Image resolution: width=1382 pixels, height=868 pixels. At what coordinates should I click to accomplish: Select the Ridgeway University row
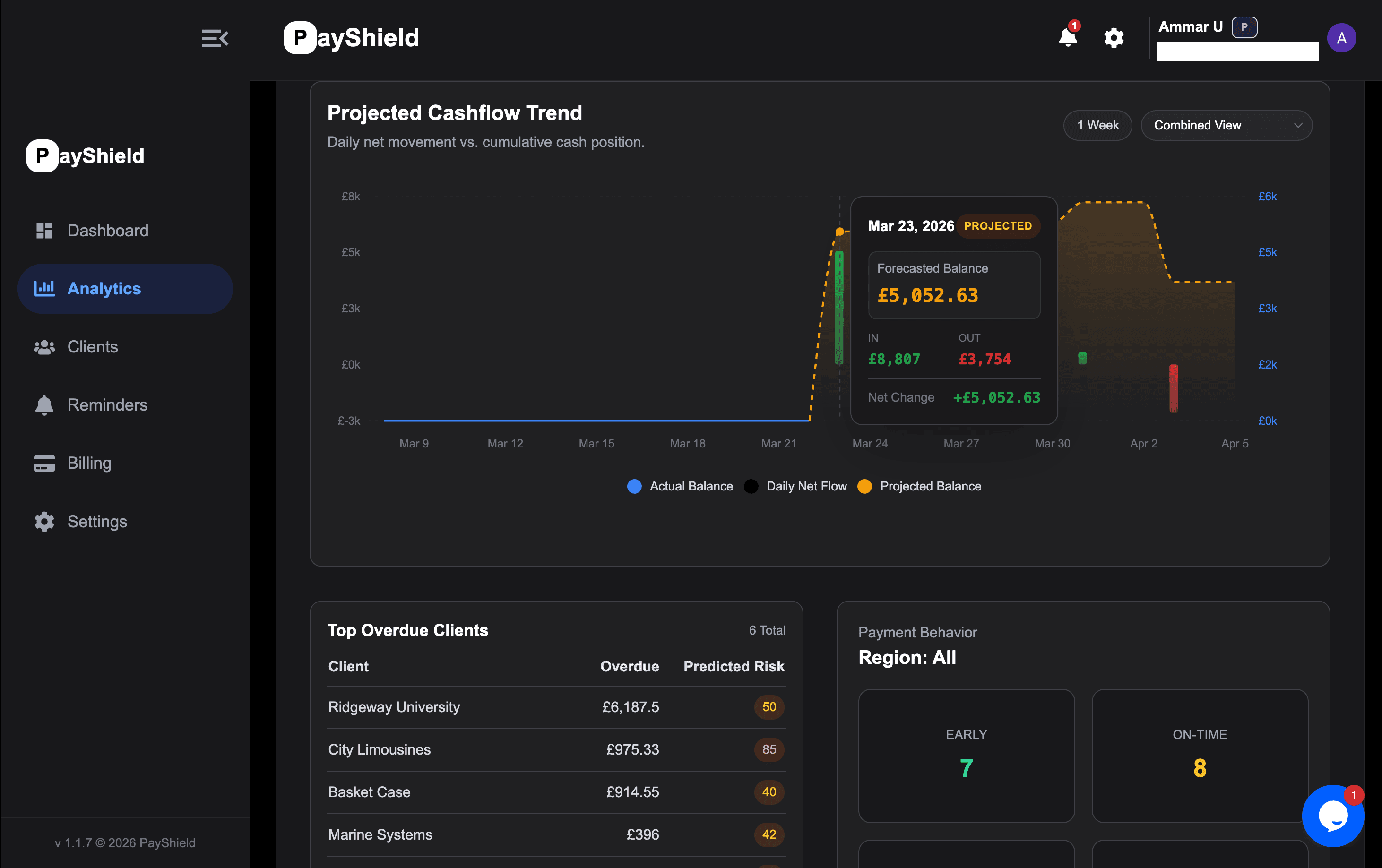(556, 707)
